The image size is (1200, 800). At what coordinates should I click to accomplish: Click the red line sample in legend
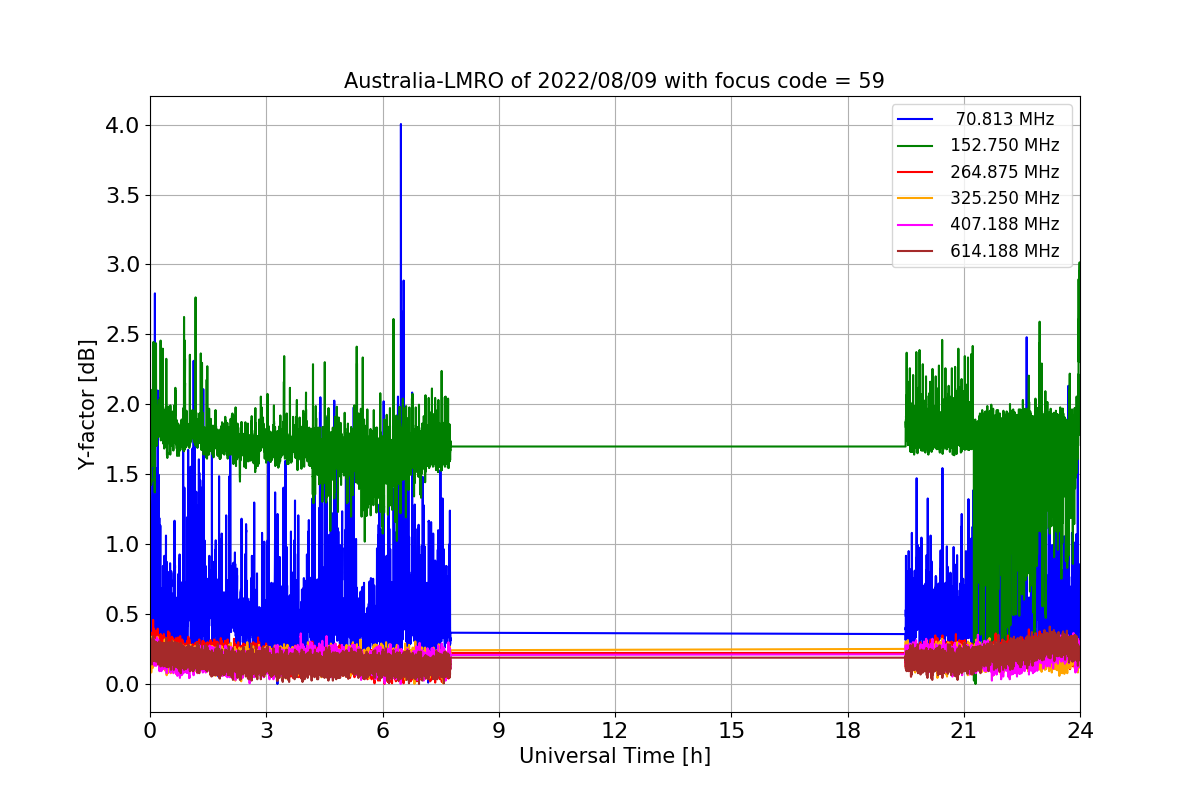click(915, 172)
